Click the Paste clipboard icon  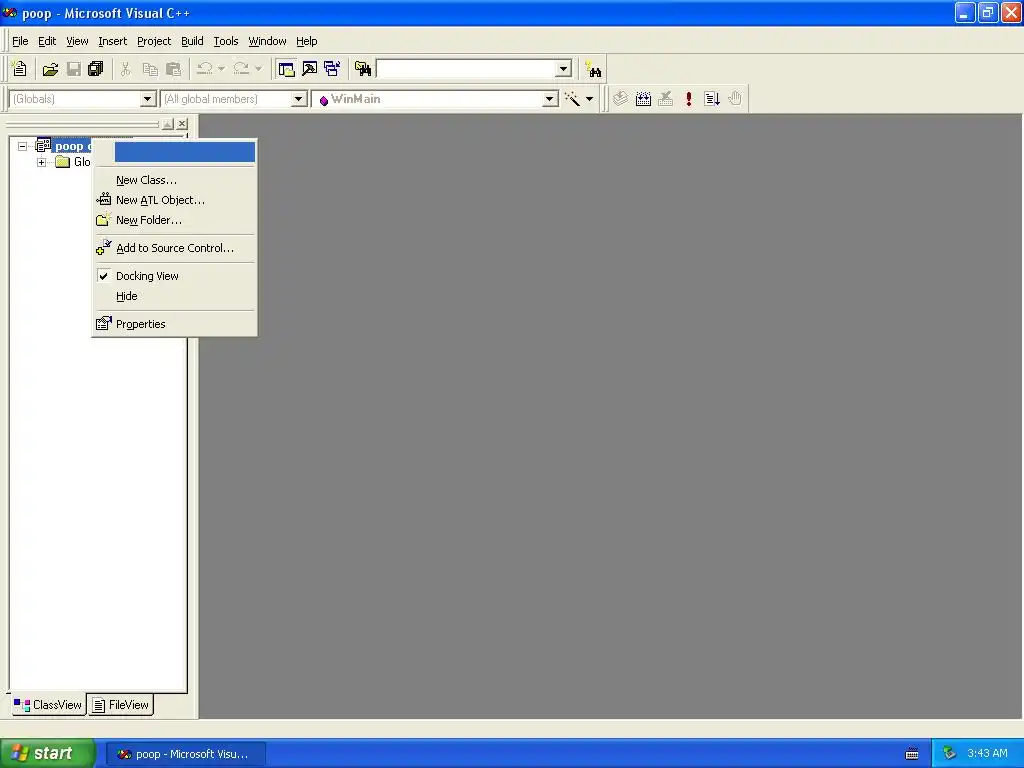coord(174,69)
